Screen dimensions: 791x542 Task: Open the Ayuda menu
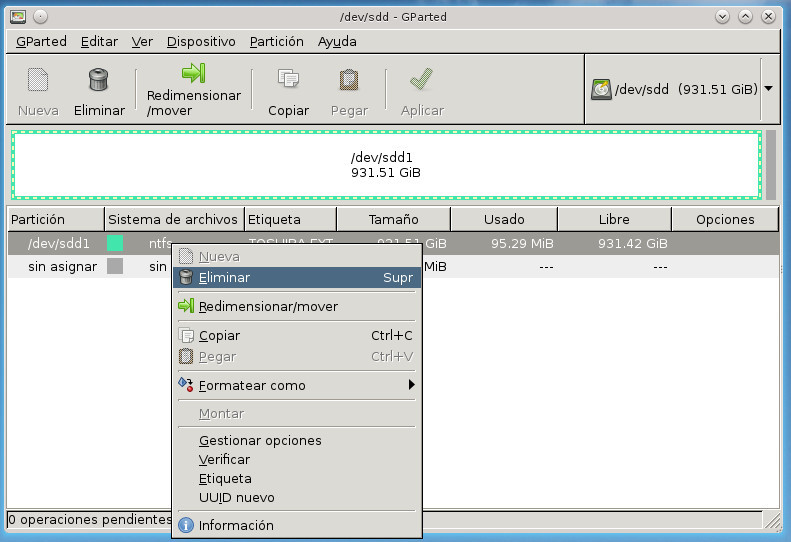pyautogui.click(x=337, y=41)
